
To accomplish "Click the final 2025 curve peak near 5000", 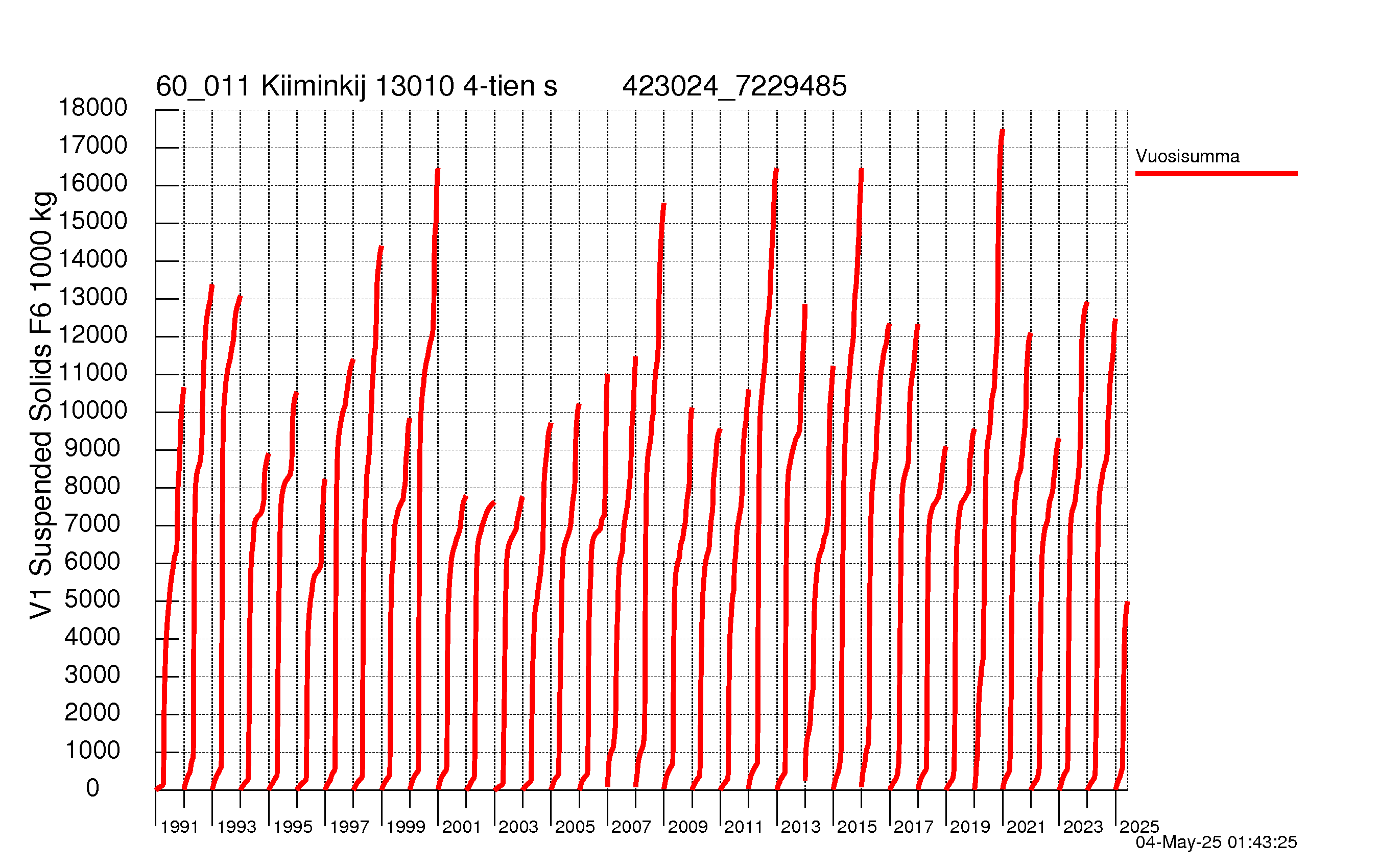I will [x=1127, y=604].
